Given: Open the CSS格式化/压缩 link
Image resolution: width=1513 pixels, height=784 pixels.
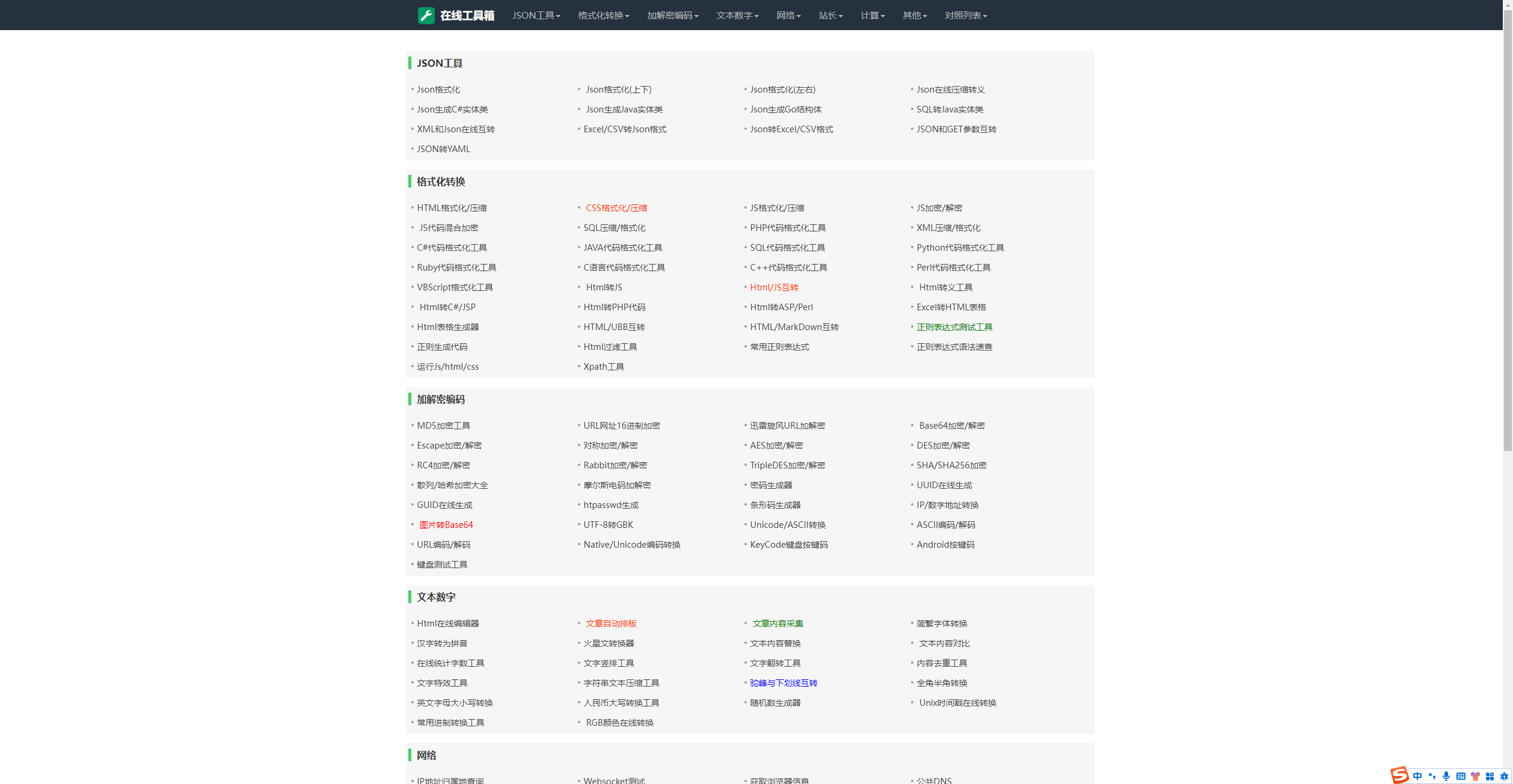Looking at the screenshot, I should [x=616, y=208].
